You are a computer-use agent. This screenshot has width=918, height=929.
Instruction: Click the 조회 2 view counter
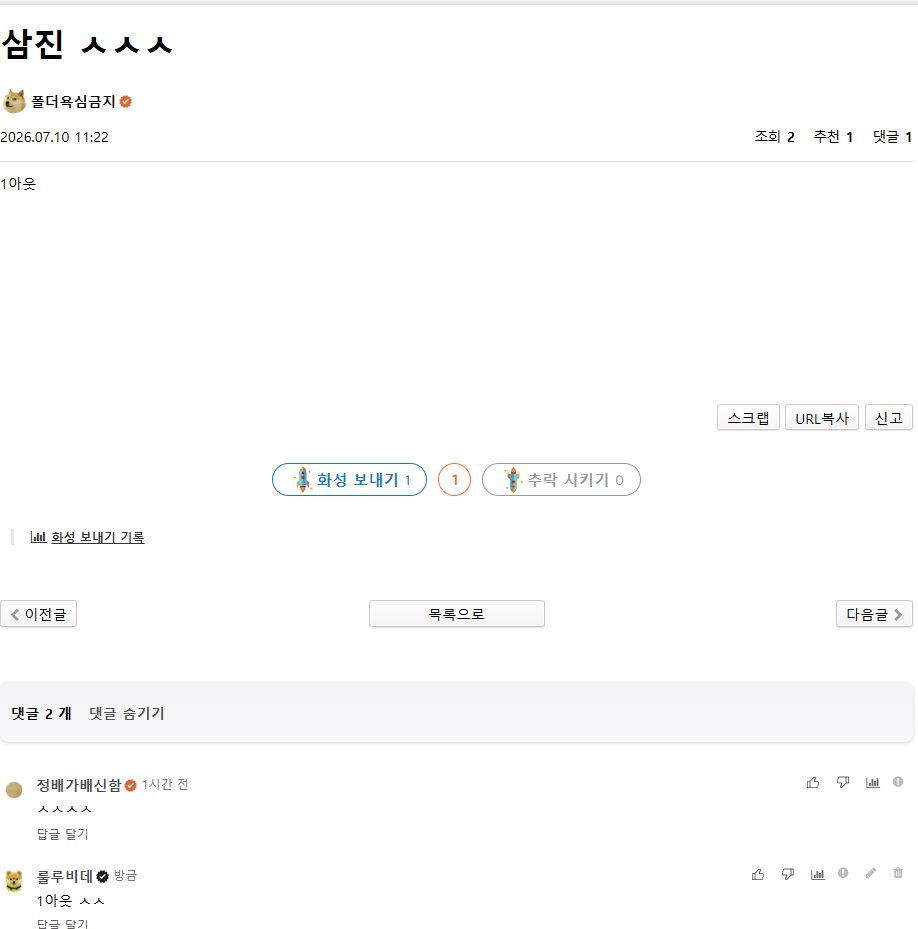coord(774,137)
